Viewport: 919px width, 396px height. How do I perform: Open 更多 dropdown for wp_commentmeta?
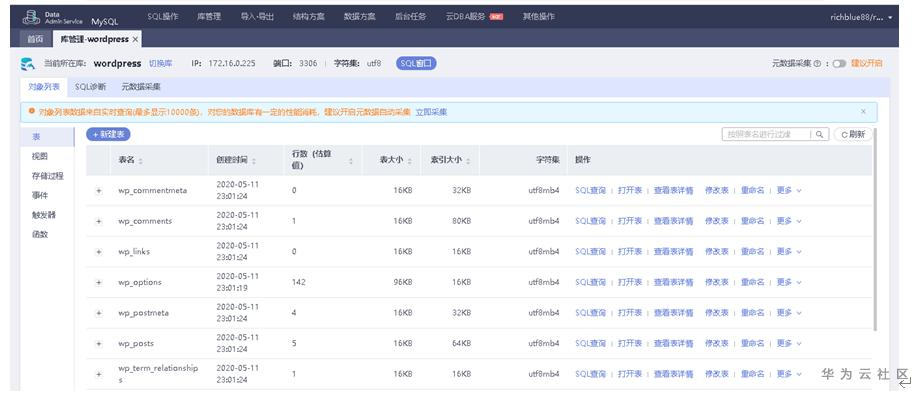tap(789, 190)
